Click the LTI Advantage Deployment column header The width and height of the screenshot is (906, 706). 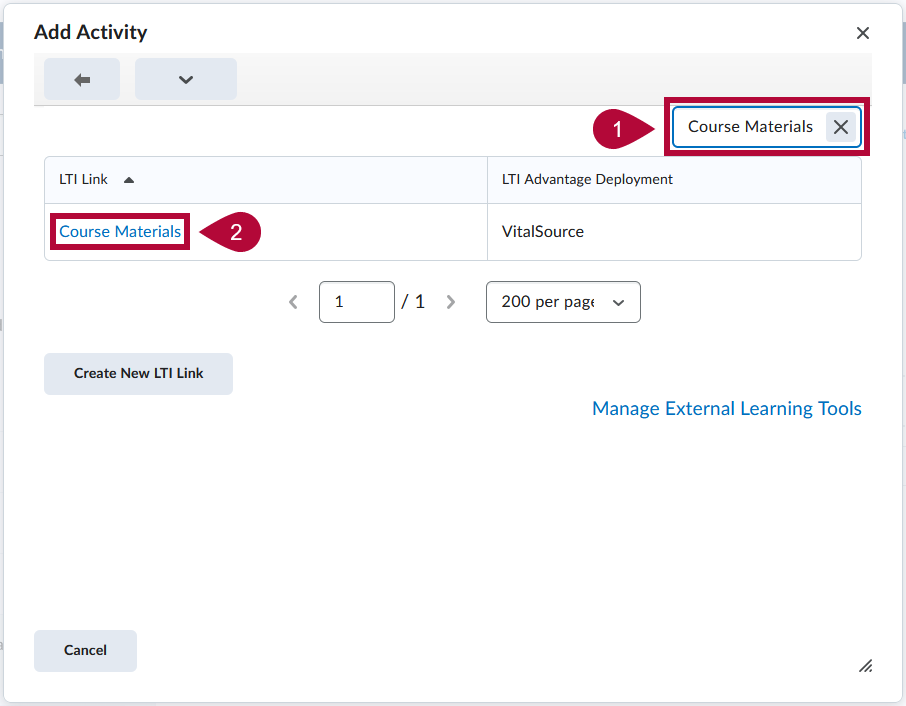586,180
